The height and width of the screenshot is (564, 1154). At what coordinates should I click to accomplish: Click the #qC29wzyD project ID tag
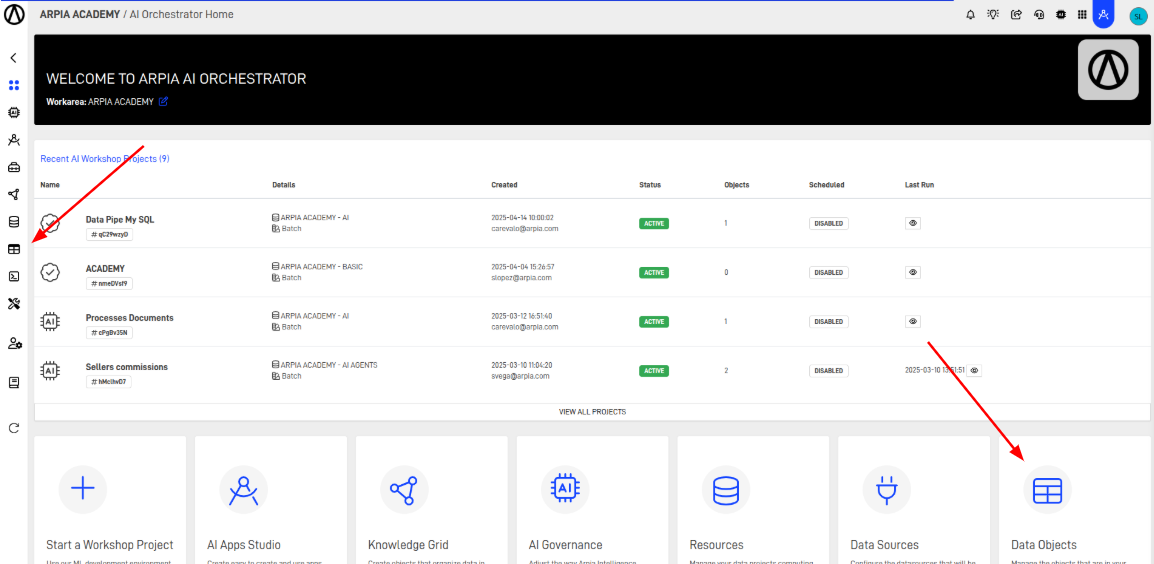[109, 234]
